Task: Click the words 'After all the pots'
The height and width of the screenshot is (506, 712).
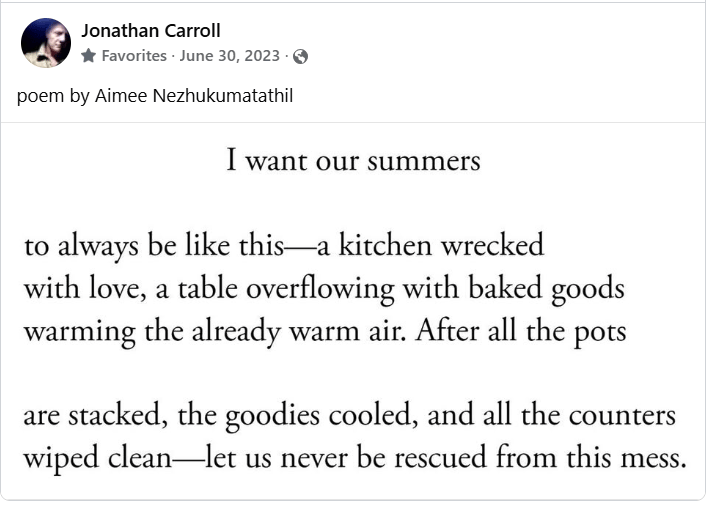Action: click(521, 331)
